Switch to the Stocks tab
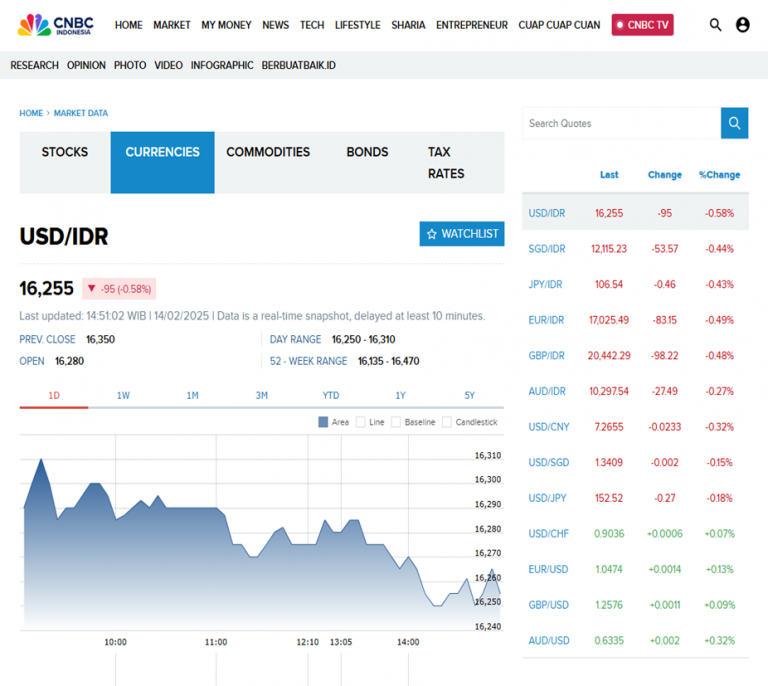Image resolution: width=768 pixels, height=686 pixels. tap(65, 153)
